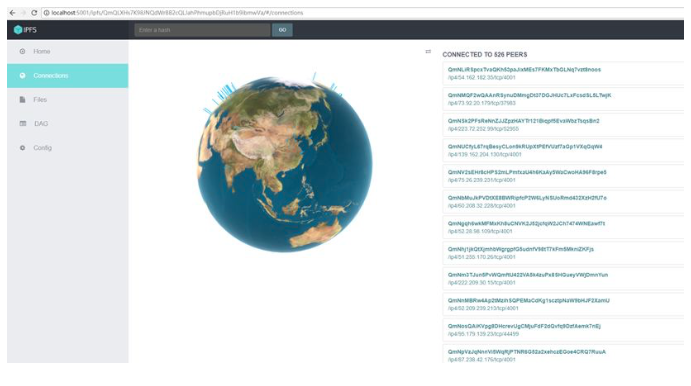Image resolution: width=691 pixels, height=386 pixels.
Task: Click the IPFS logo in the header
Action: pyautogui.click(x=25, y=30)
